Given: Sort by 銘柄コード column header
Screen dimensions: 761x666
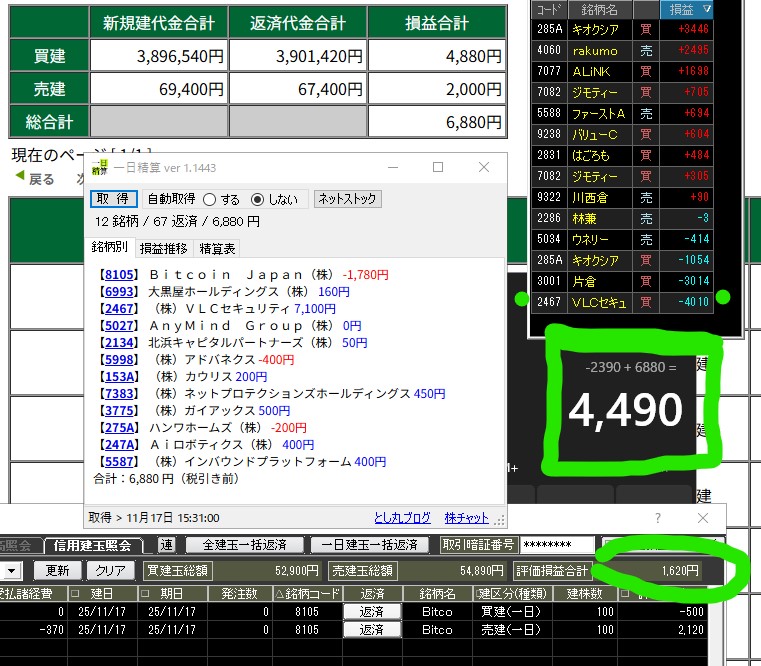Looking at the screenshot, I should click(x=306, y=593).
